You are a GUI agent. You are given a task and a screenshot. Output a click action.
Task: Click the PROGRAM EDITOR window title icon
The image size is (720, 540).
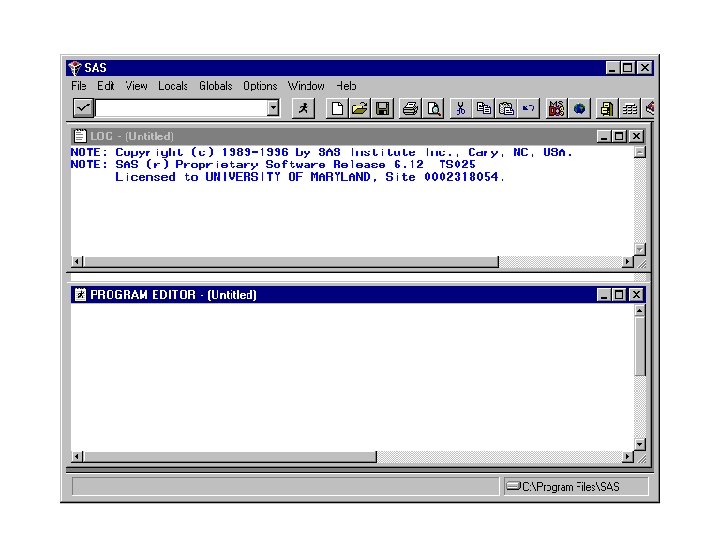tap(80, 294)
